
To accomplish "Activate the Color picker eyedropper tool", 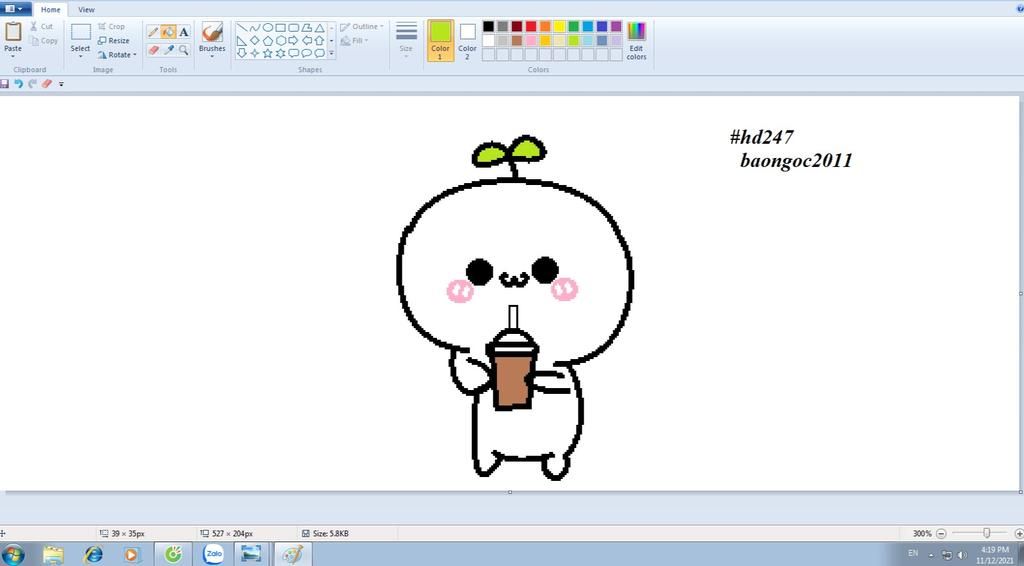I will click(x=169, y=49).
